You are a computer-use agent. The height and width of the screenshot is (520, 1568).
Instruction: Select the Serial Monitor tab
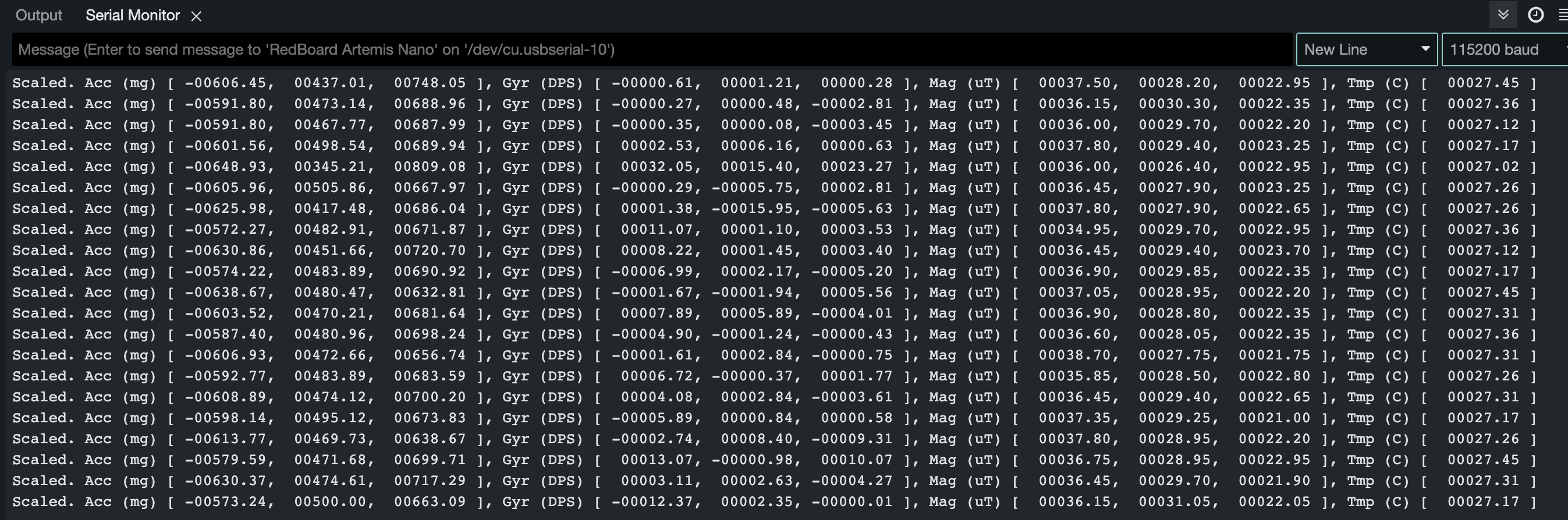133,15
